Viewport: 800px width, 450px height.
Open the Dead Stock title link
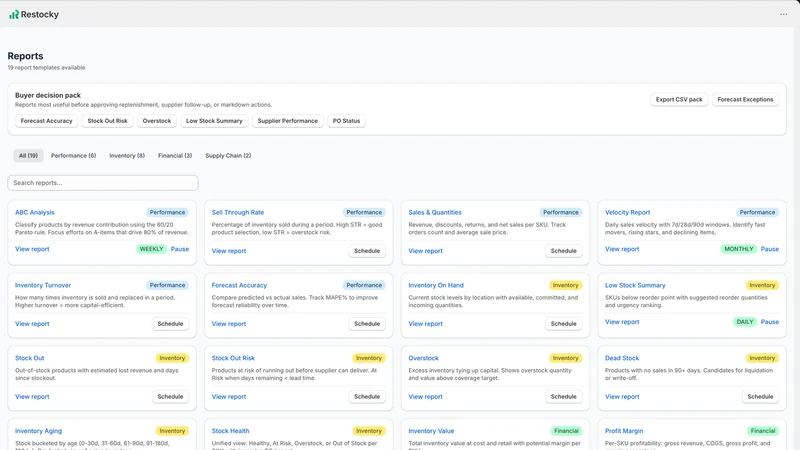click(622, 358)
